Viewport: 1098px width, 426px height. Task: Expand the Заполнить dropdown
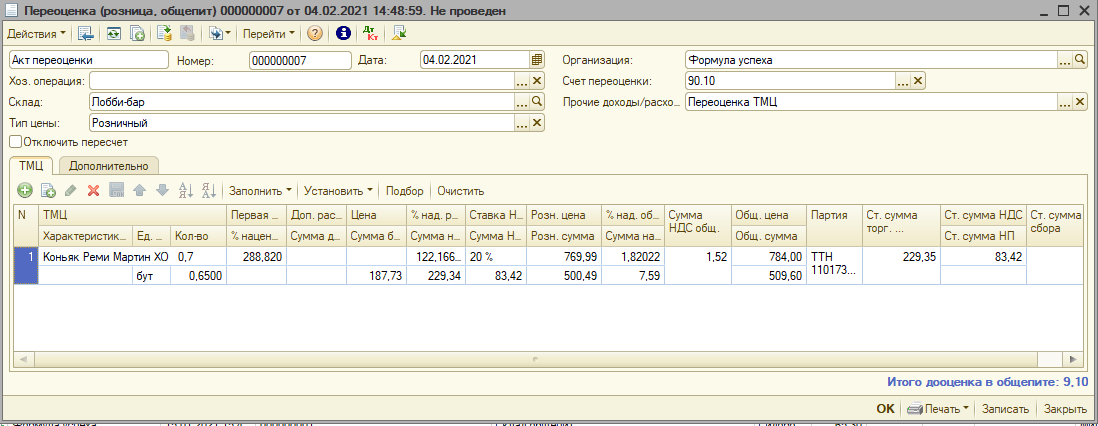260,190
